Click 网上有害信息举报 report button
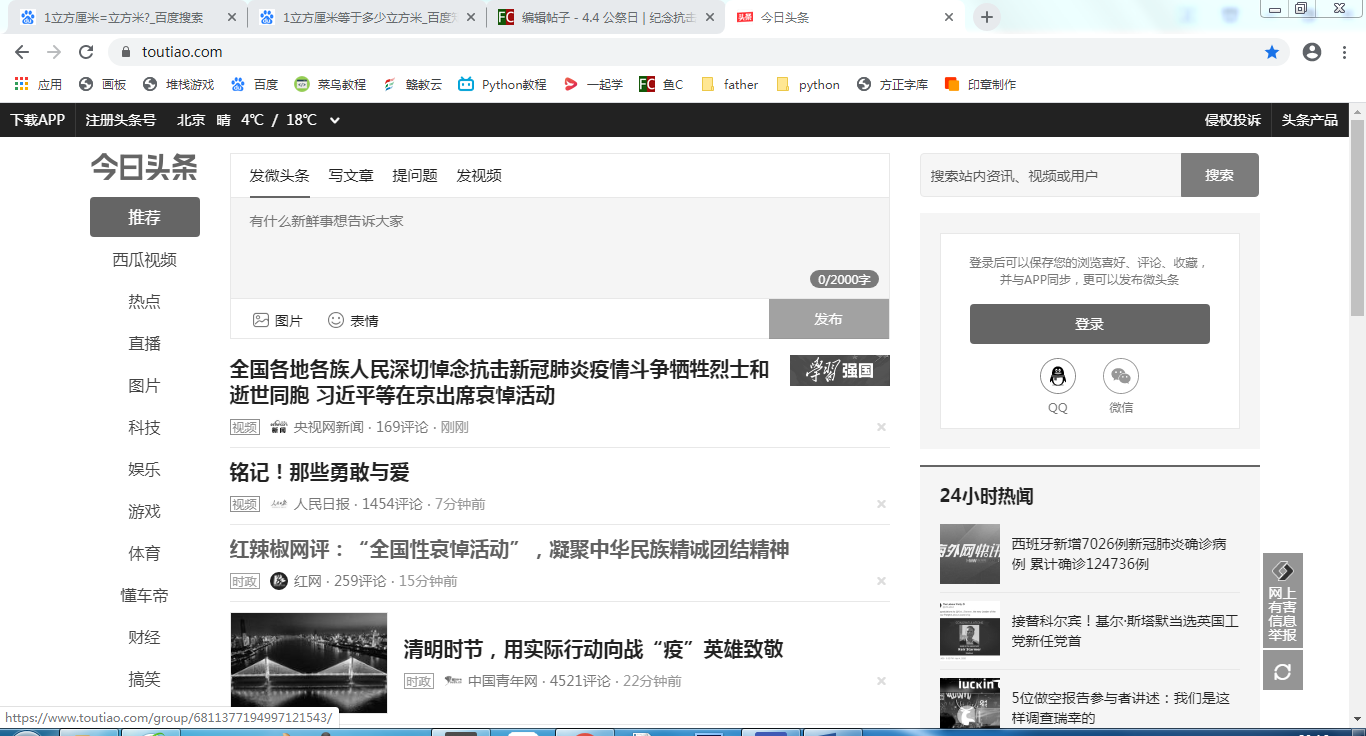This screenshot has height=736, width=1366. pyautogui.click(x=1283, y=600)
